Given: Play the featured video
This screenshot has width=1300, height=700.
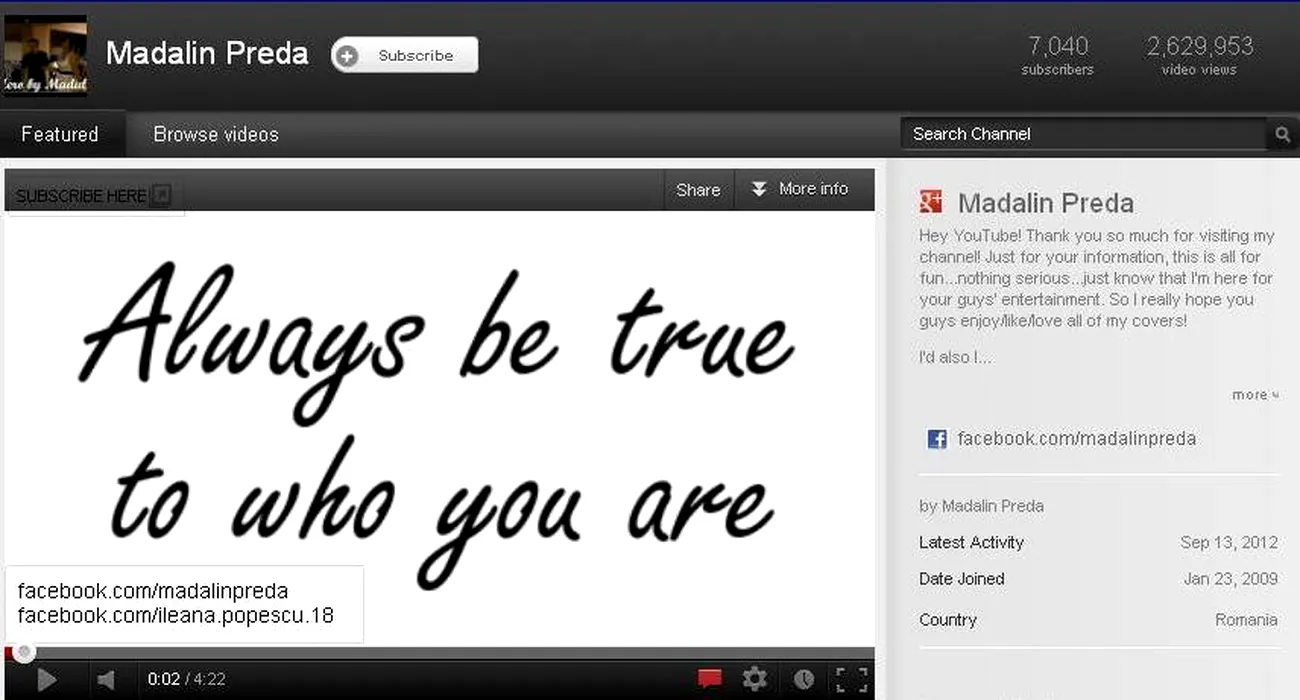Looking at the screenshot, I should 46,680.
